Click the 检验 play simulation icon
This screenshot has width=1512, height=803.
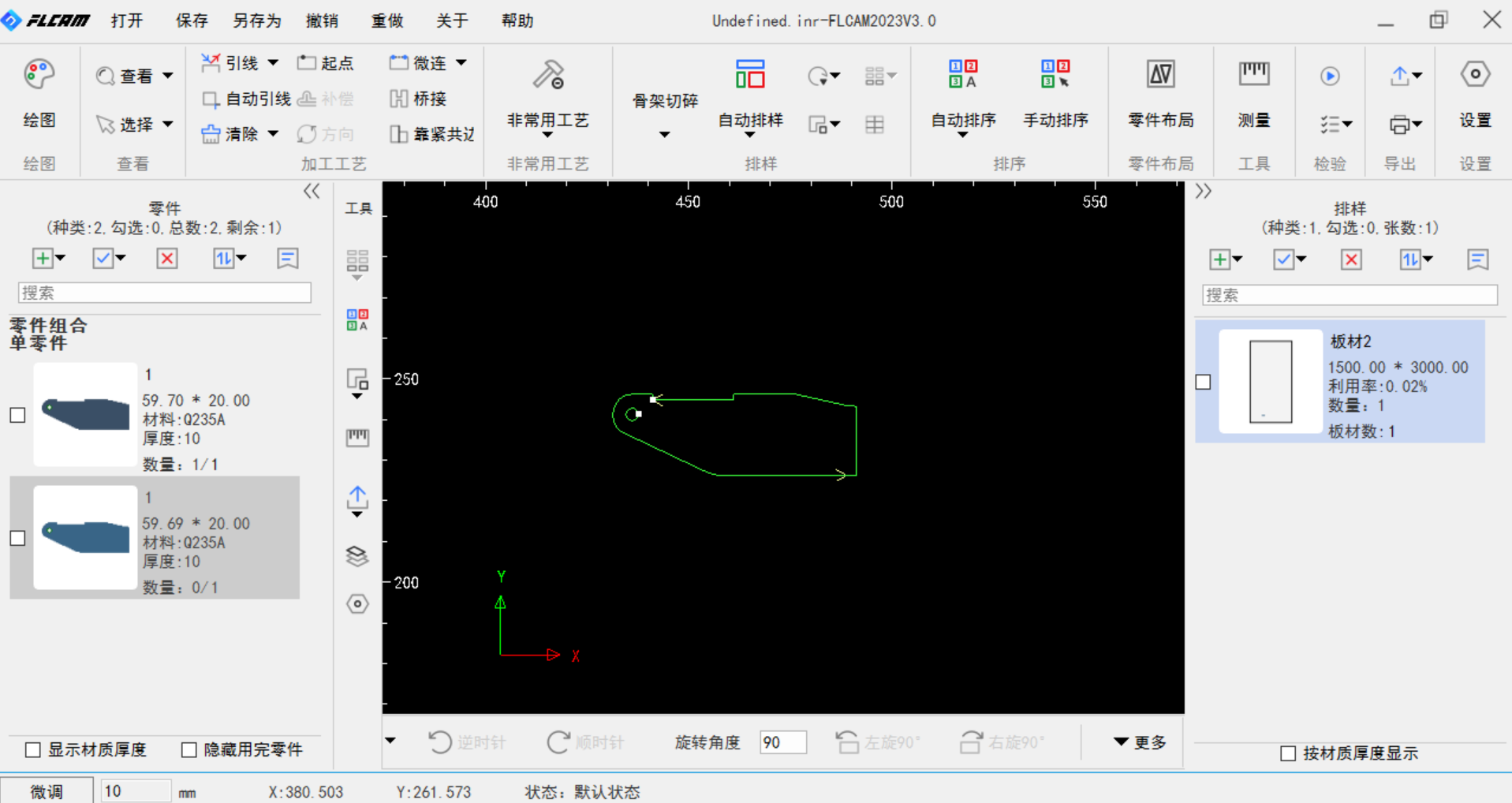(1330, 76)
